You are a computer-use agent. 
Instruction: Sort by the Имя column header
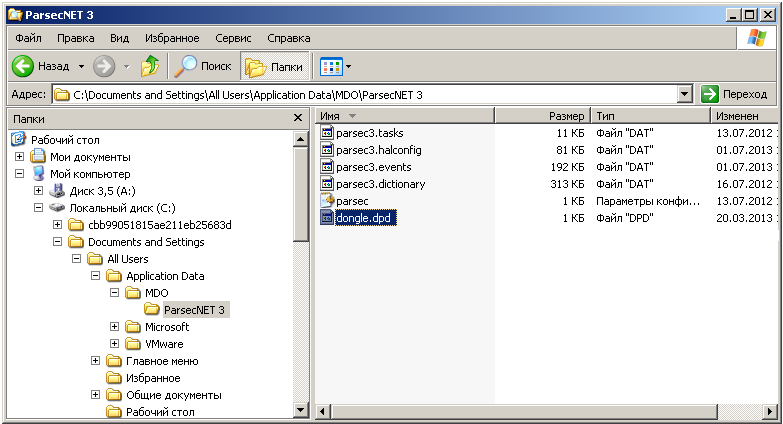click(404, 116)
